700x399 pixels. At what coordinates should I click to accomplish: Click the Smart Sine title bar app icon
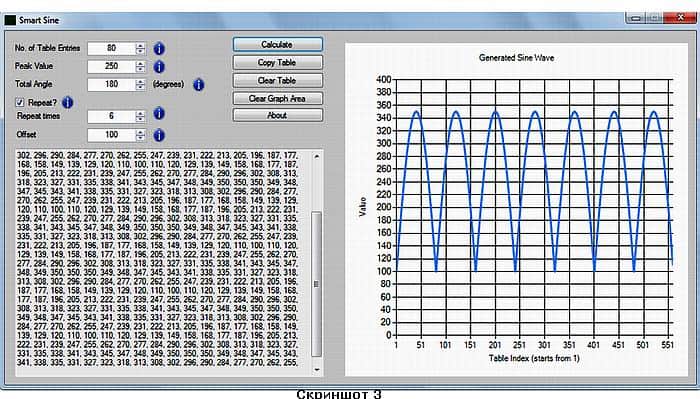click(10, 20)
